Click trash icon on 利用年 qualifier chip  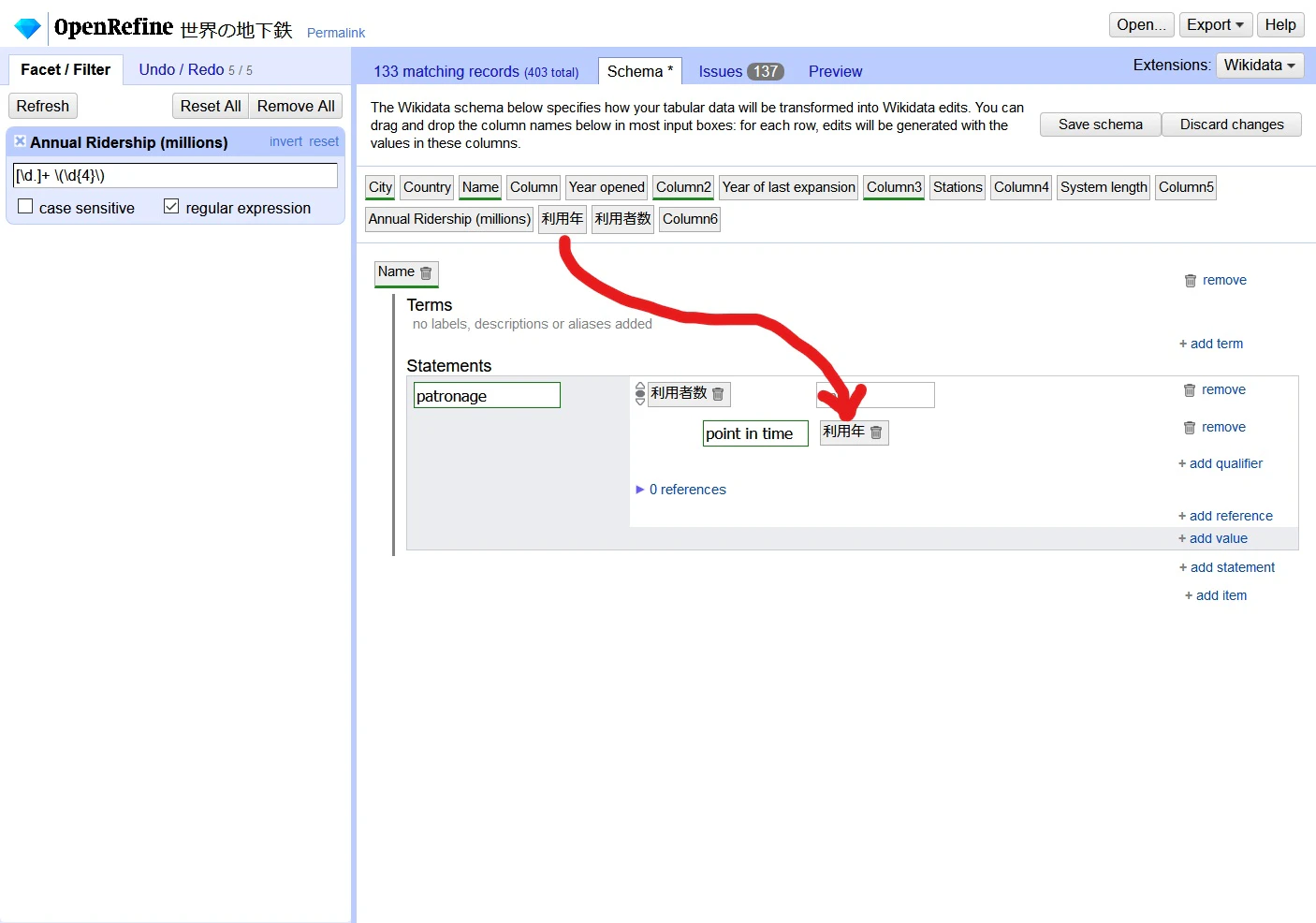click(876, 432)
